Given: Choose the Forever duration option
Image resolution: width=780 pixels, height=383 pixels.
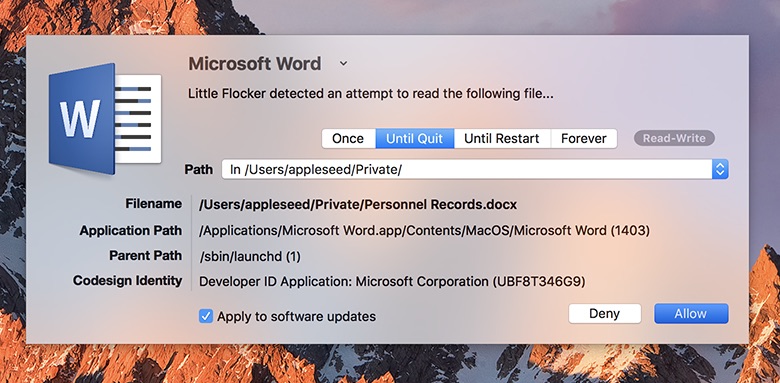Looking at the screenshot, I should coord(584,138).
